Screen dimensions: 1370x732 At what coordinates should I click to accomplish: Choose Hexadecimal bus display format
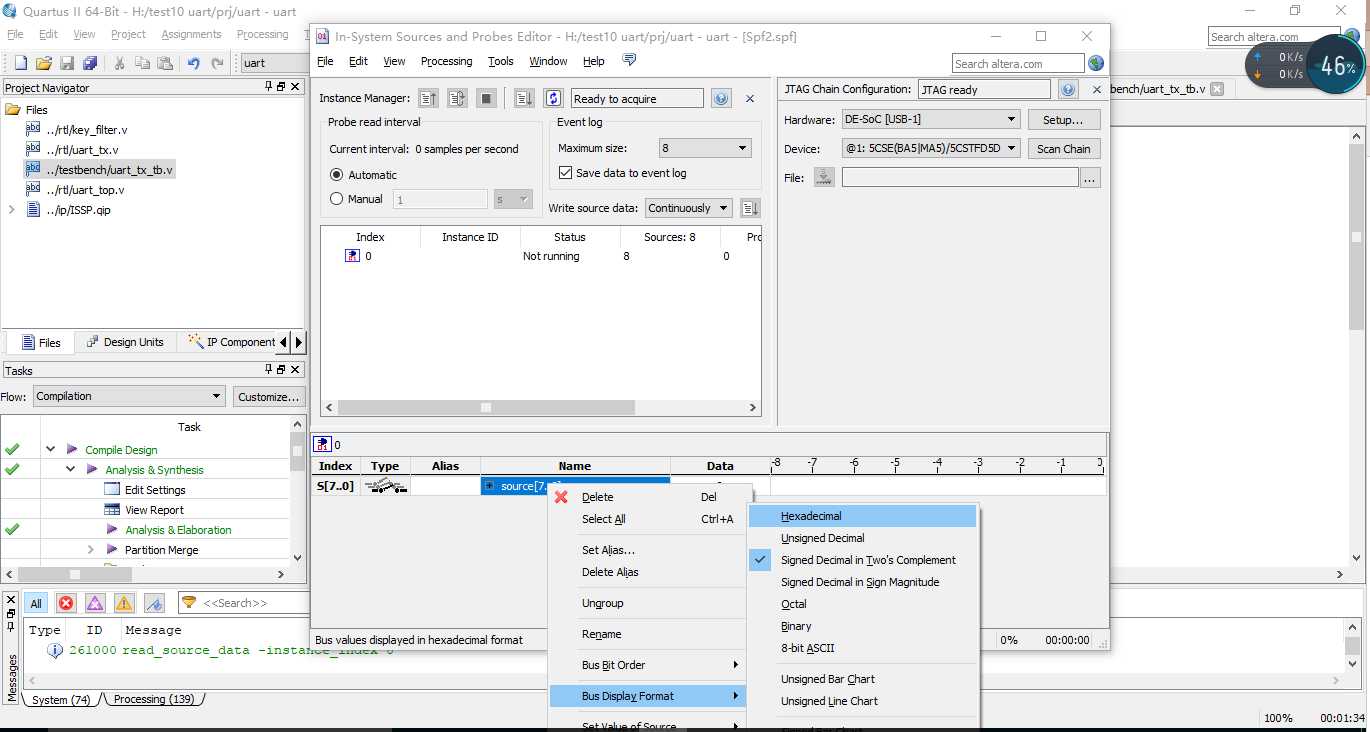pyautogui.click(x=862, y=516)
